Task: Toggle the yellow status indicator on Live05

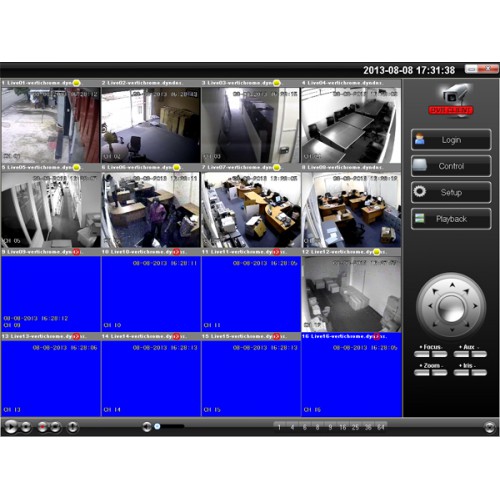Action: 76,167
